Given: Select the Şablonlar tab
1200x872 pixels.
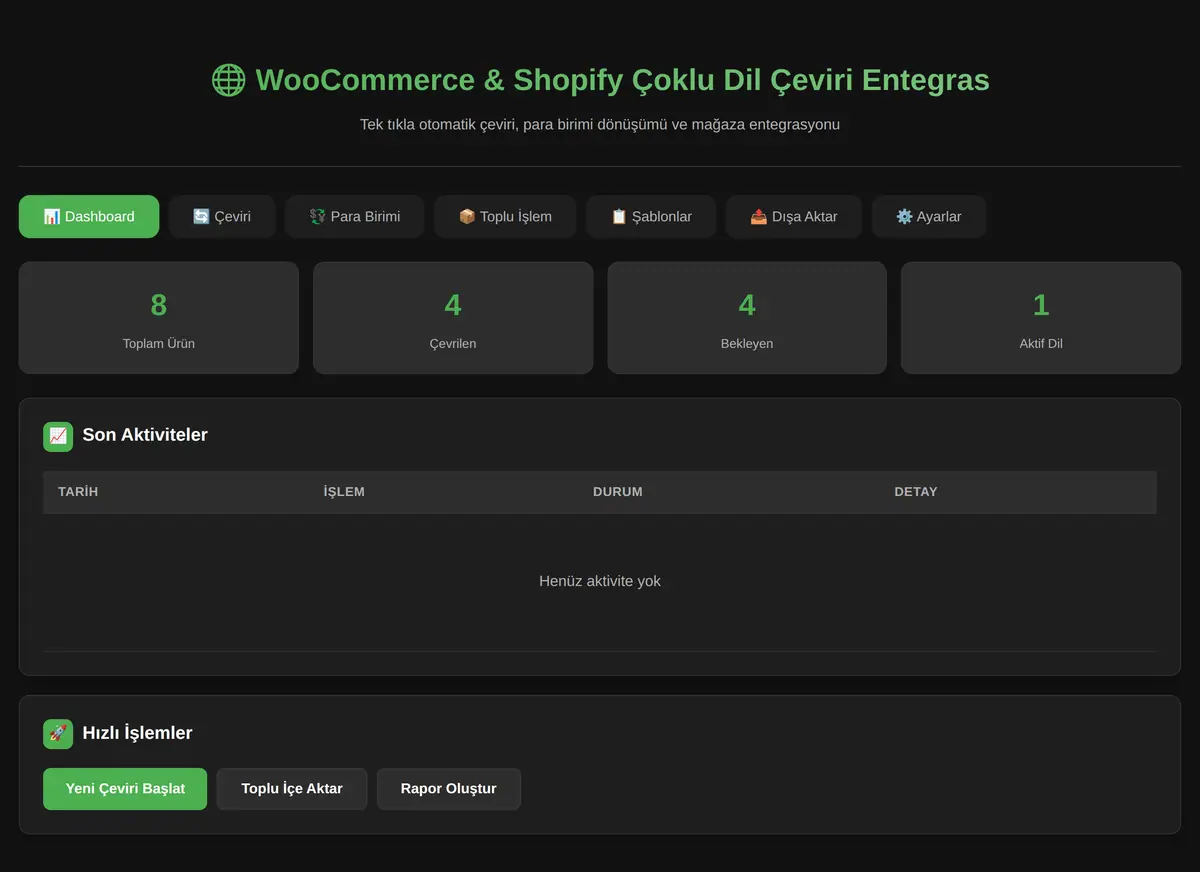Looking at the screenshot, I should (651, 216).
